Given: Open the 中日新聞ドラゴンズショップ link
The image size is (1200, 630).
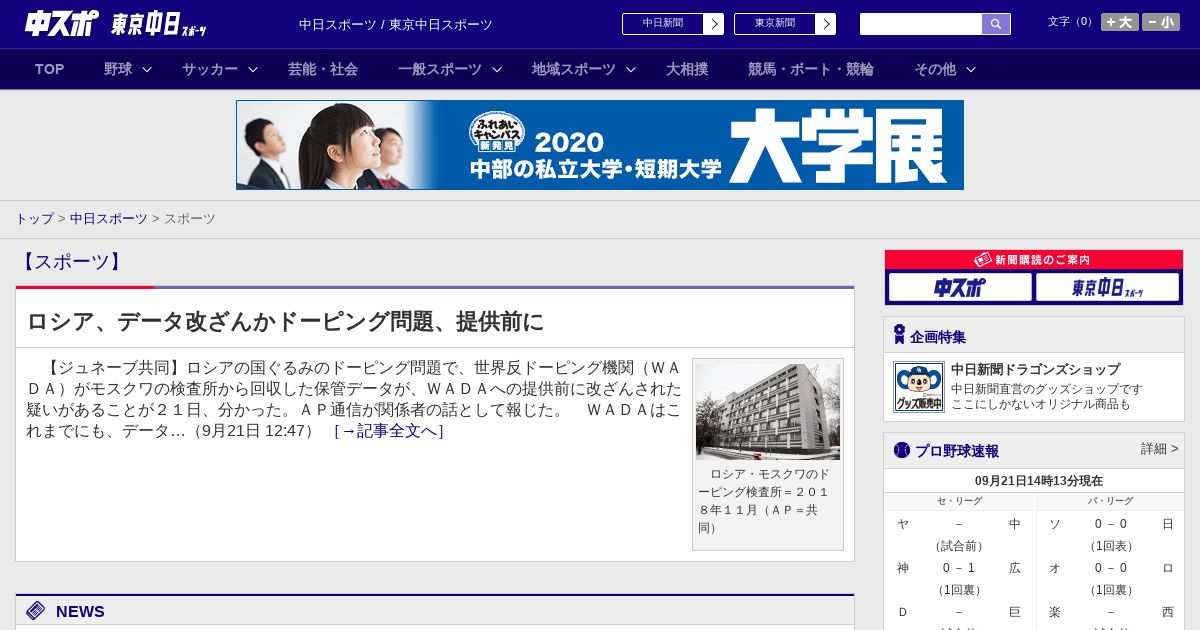Looking at the screenshot, I should click(x=1035, y=369).
